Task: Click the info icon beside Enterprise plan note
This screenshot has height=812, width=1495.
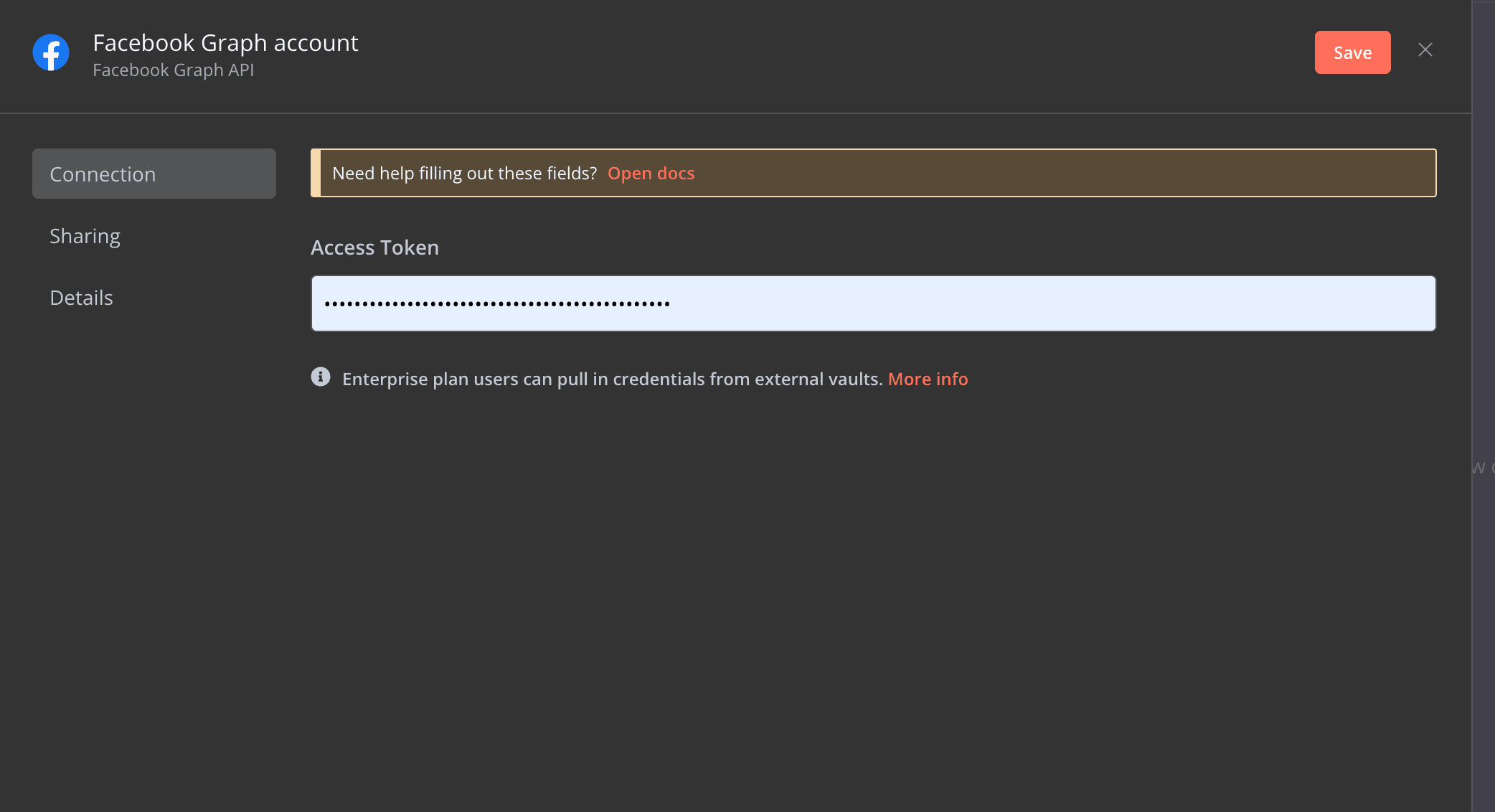Action: [x=321, y=377]
